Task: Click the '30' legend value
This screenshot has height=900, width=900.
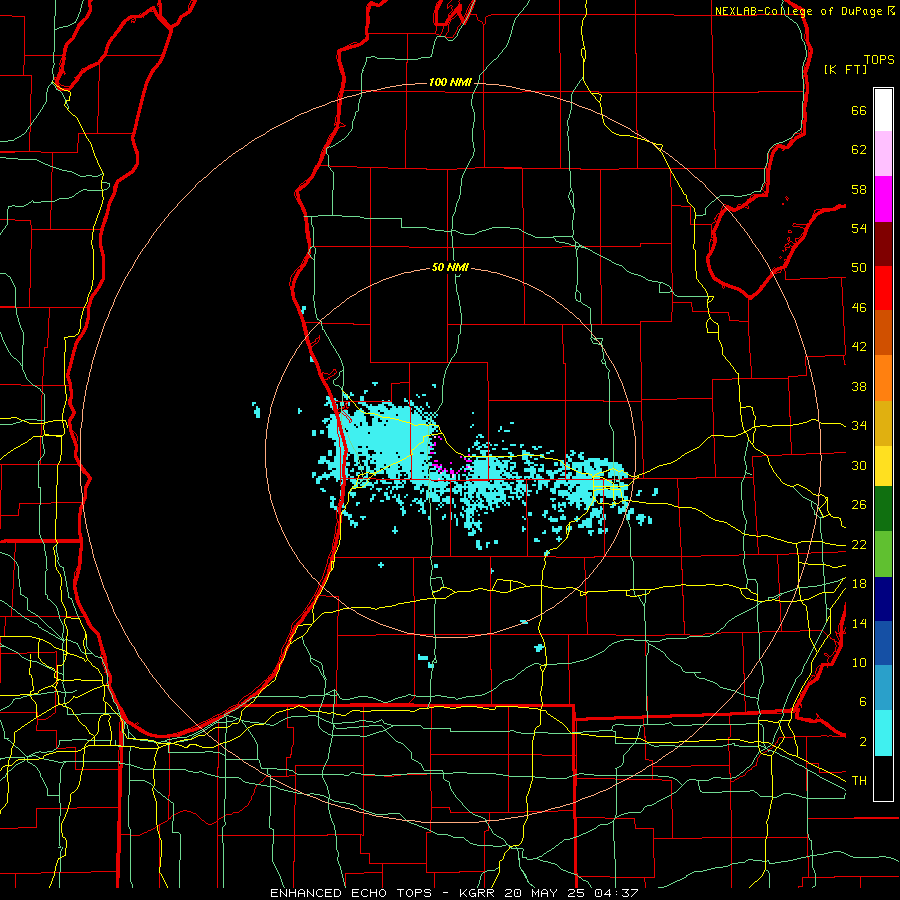Action: click(x=859, y=465)
